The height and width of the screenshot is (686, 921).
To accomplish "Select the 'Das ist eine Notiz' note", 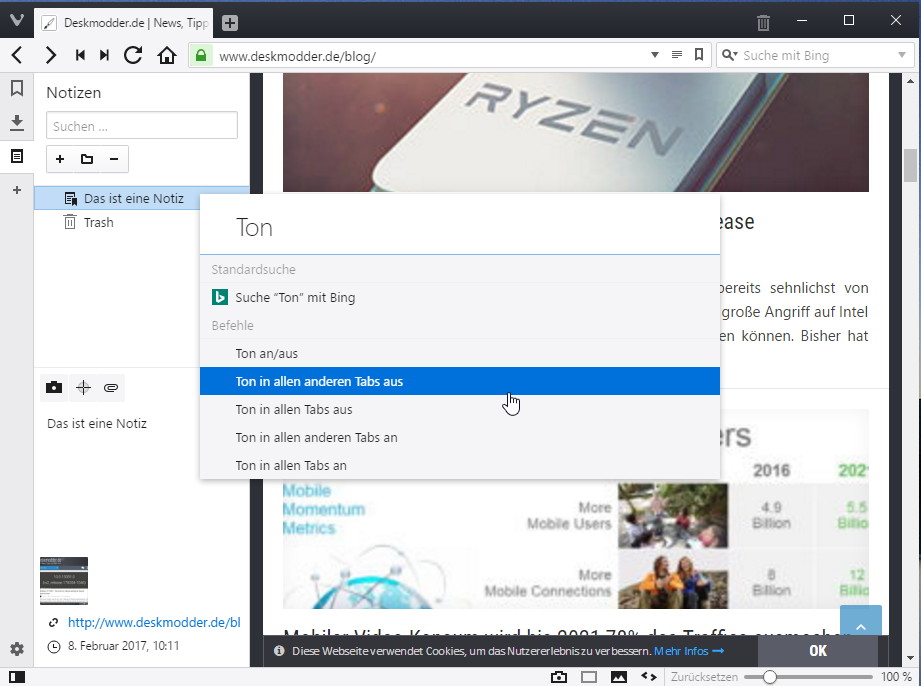I will tap(142, 199).
